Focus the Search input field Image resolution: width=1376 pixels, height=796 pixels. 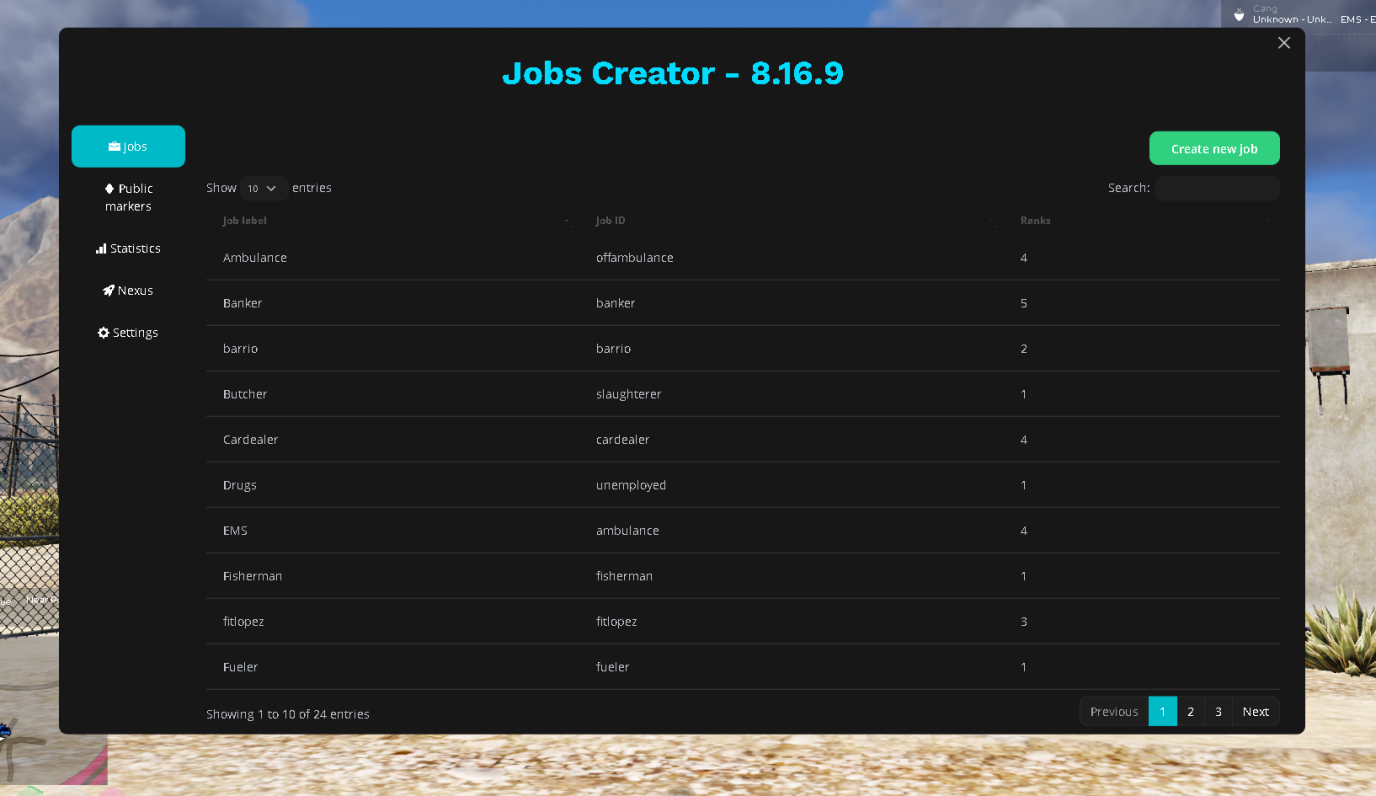pyautogui.click(x=1217, y=188)
